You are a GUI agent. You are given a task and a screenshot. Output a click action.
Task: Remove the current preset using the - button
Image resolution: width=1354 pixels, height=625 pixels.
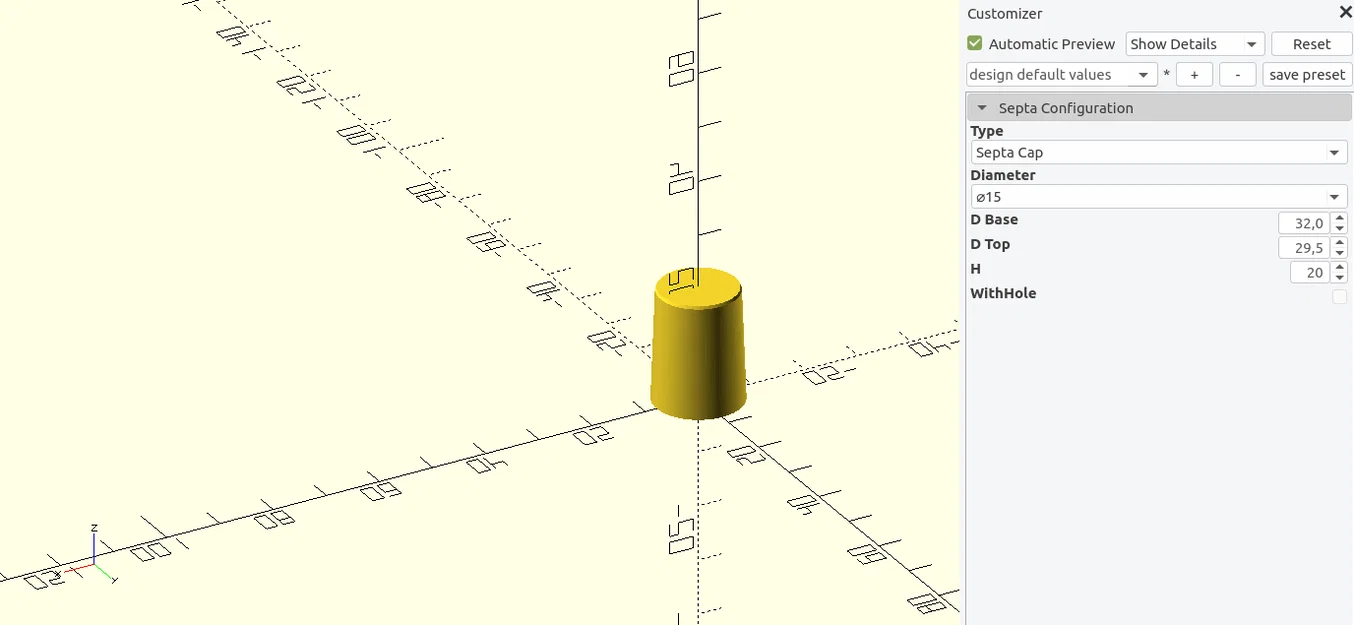coord(1238,74)
